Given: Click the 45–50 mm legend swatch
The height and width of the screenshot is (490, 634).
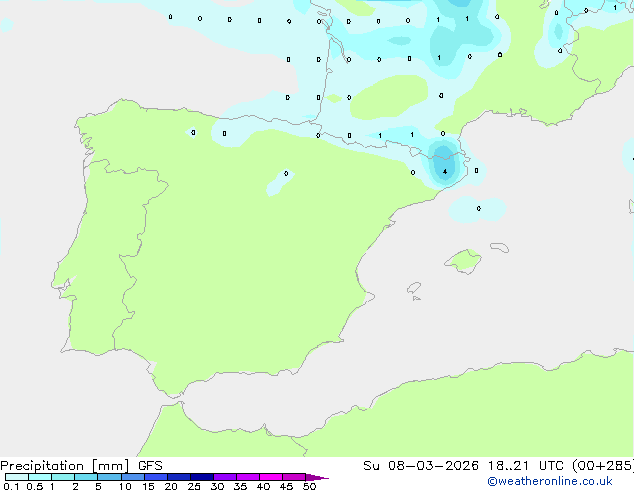Looking at the screenshot, I should (x=294, y=477).
